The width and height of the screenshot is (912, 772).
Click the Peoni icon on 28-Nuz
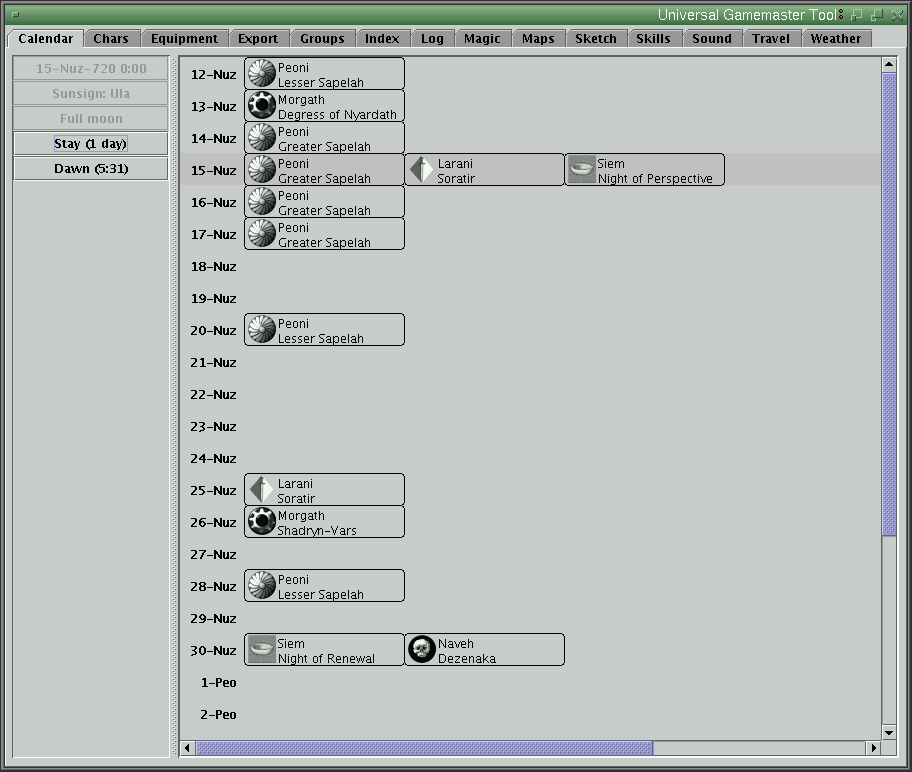coord(262,585)
